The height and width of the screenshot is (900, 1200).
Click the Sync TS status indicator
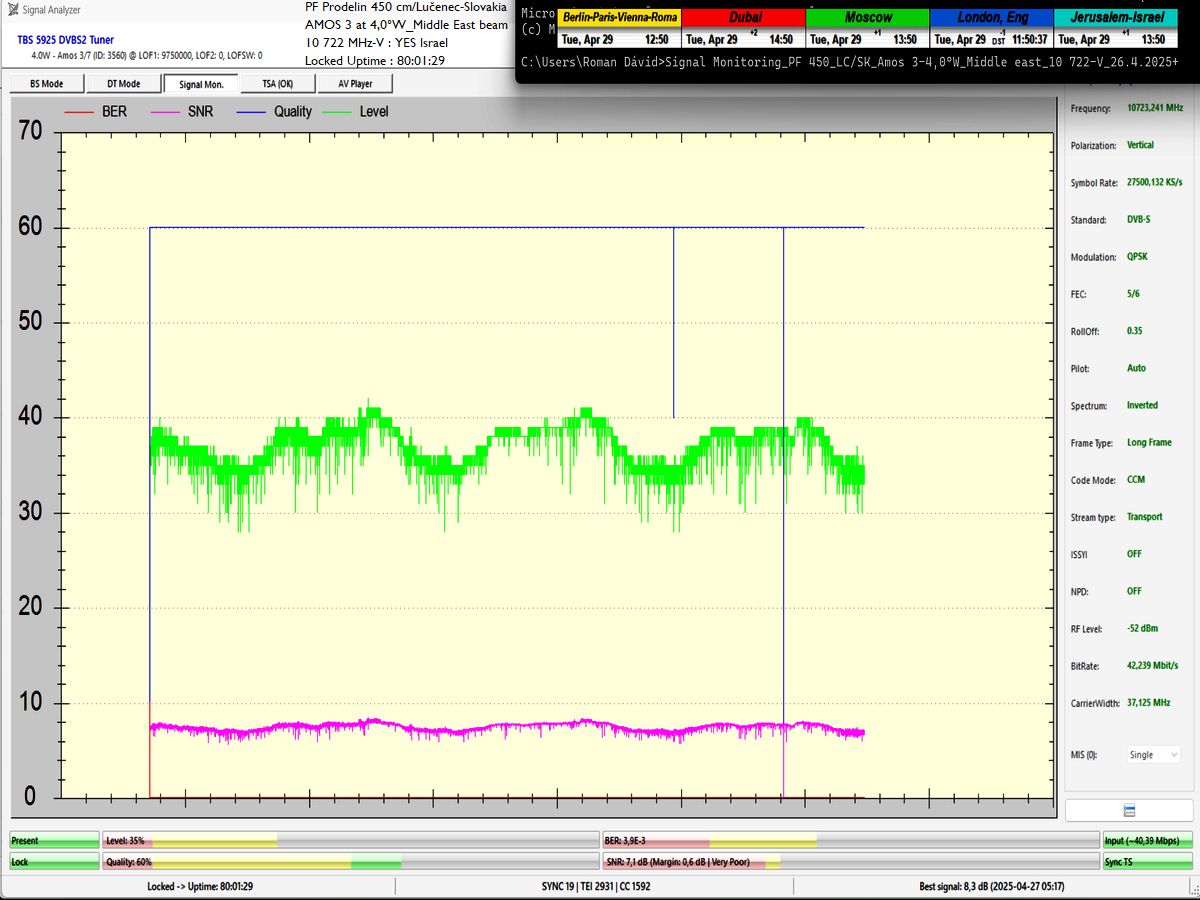[x=1148, y=861]
